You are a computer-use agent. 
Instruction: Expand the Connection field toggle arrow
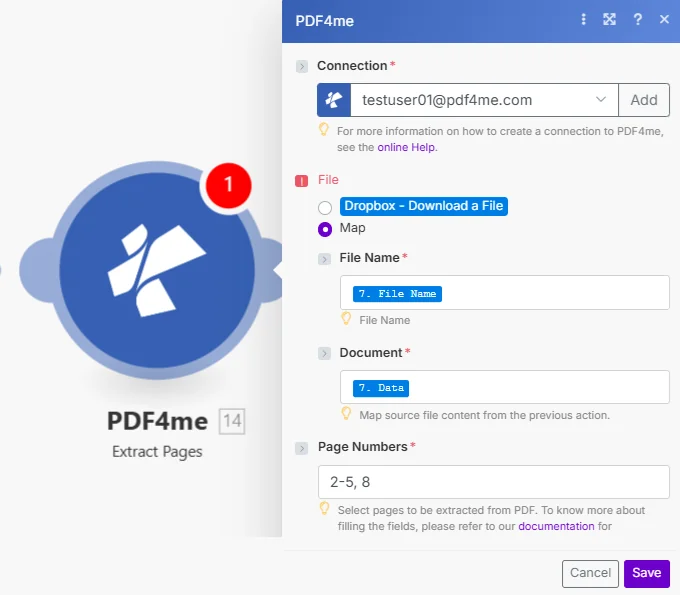(302, 66)
